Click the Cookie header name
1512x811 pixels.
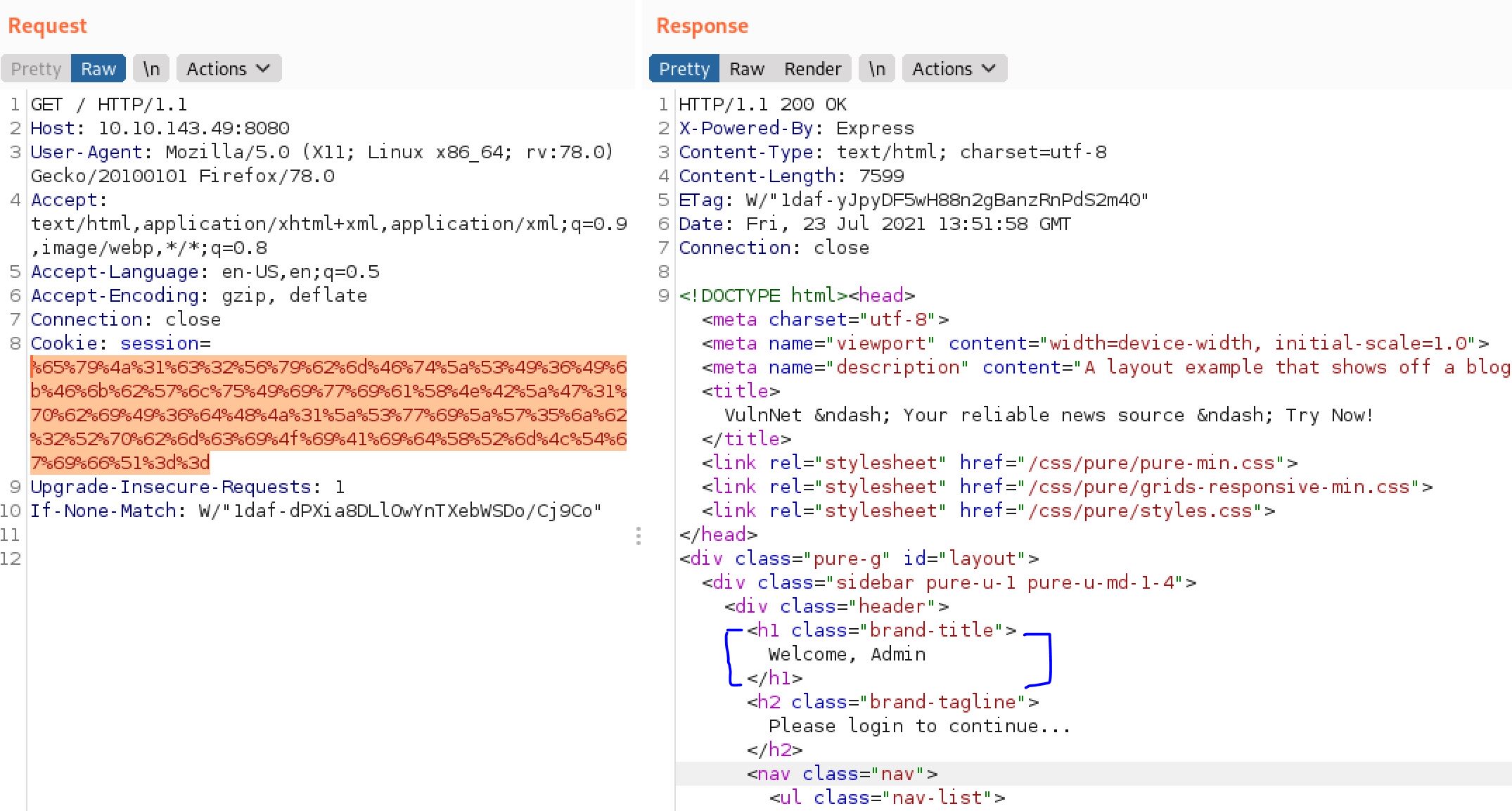pyautogui.click(x=63, y=343)
